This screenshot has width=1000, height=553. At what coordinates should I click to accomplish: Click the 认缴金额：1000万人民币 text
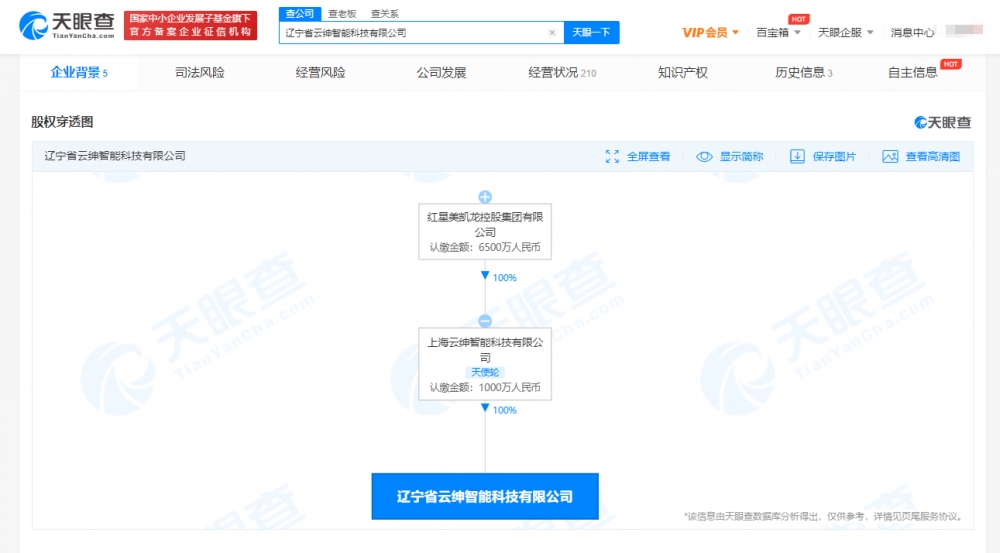pyautogui.click(x=485, y=388)
